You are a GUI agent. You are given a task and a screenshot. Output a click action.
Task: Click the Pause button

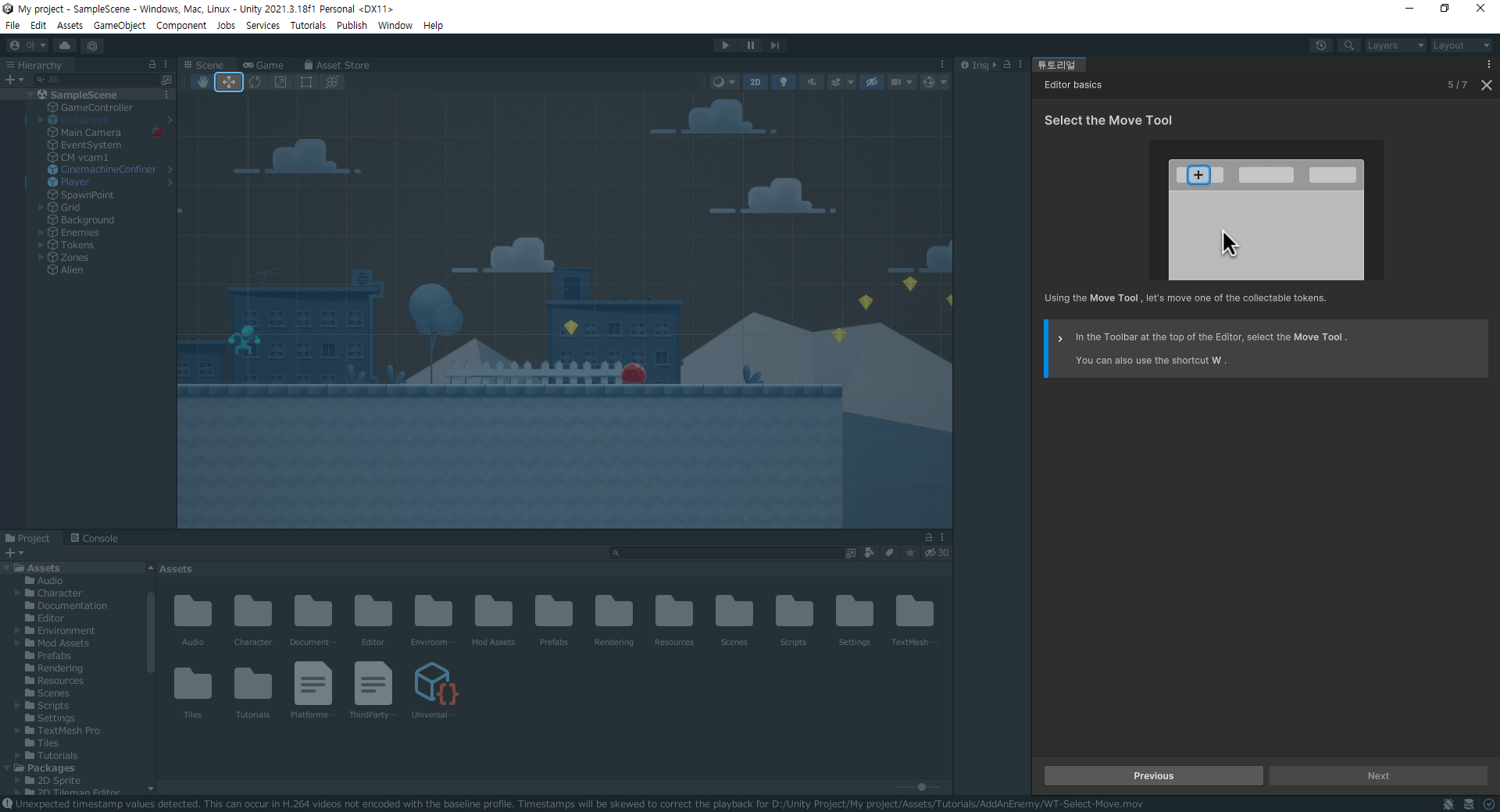[x=750, y=45]
